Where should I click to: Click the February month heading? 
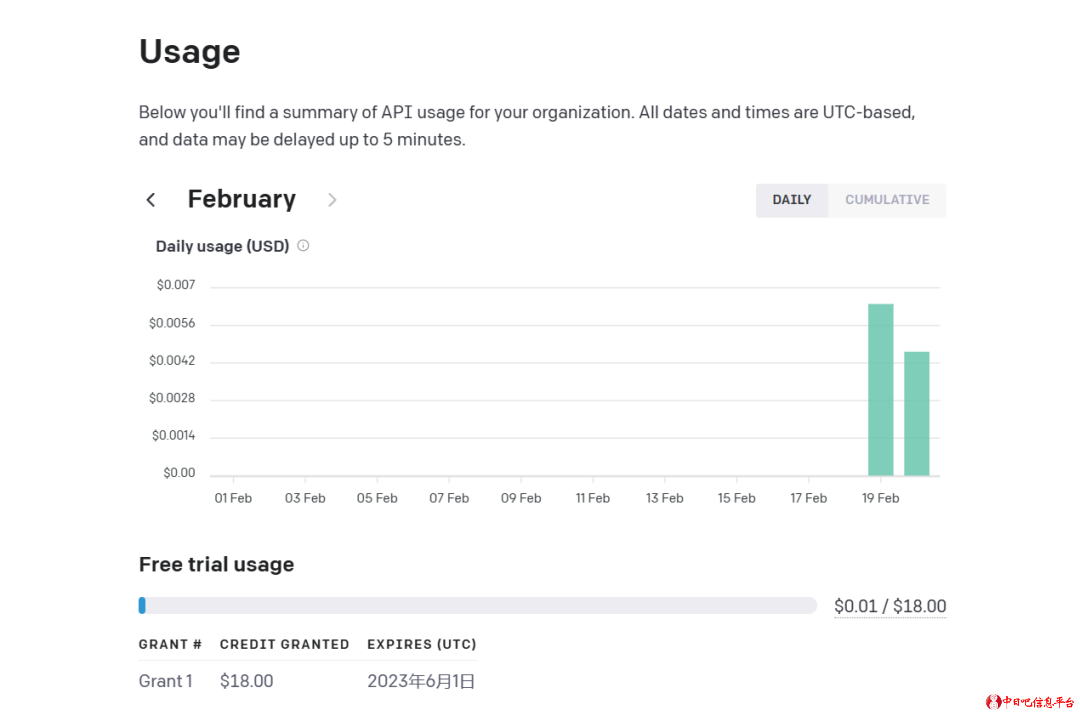(x=241, y=200)
